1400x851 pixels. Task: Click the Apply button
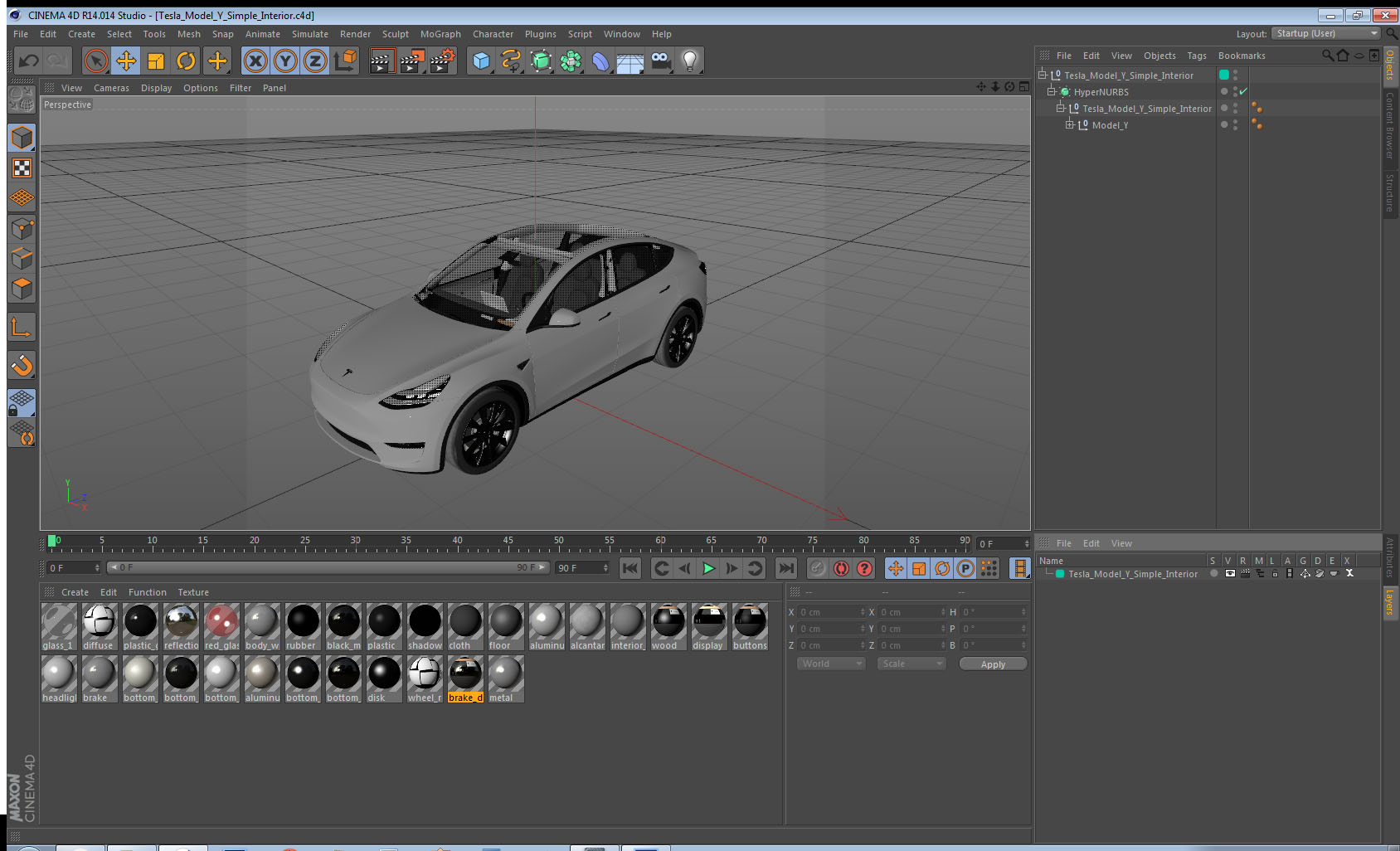993,664
